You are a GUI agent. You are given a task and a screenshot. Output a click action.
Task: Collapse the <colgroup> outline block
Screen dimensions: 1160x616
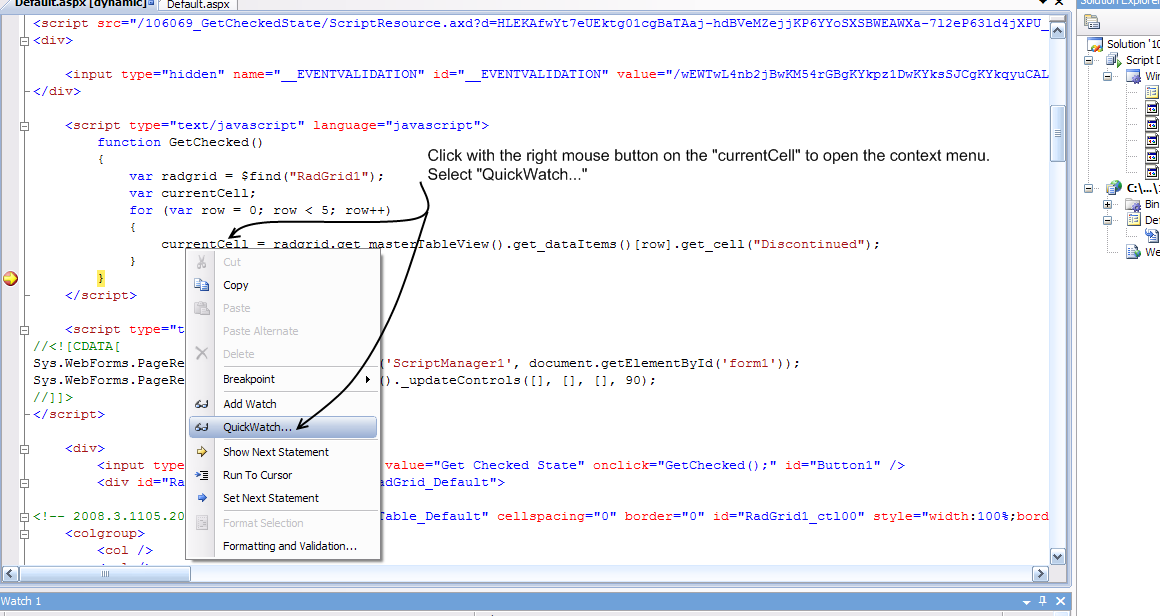pyautogui.click(x=24, y=534)
